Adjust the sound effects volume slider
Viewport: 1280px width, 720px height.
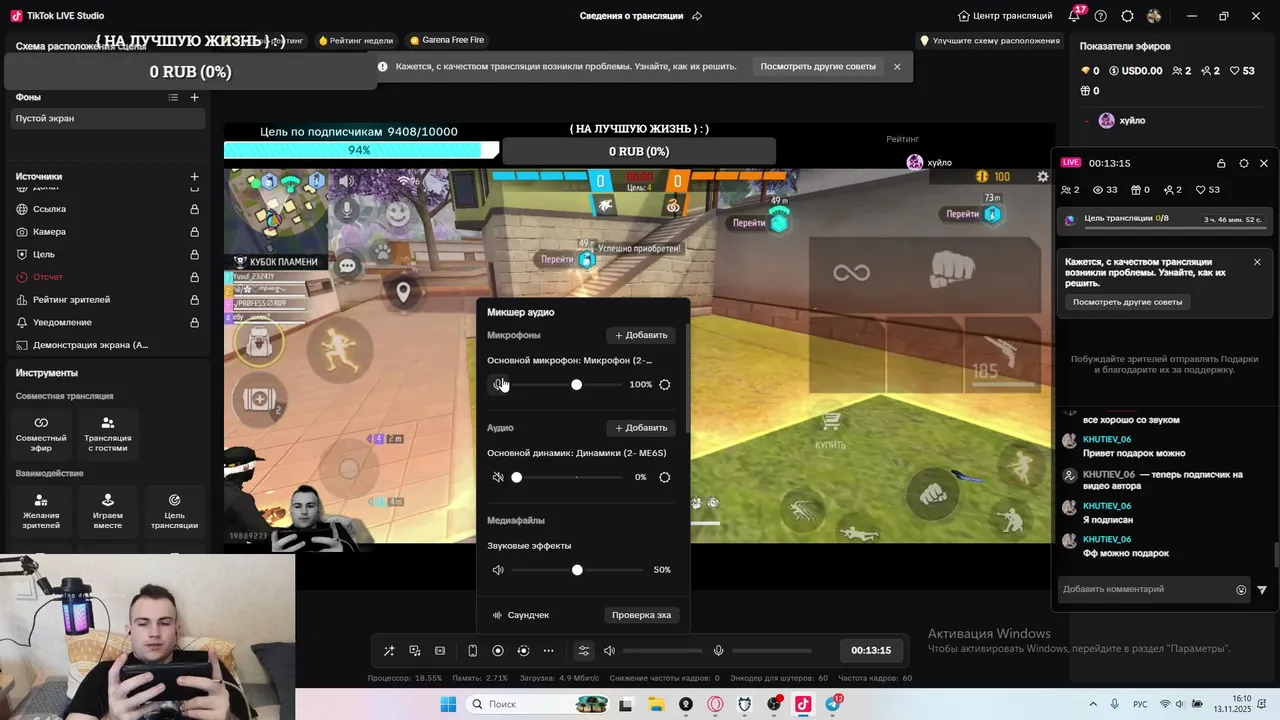(x=577, y=570)
